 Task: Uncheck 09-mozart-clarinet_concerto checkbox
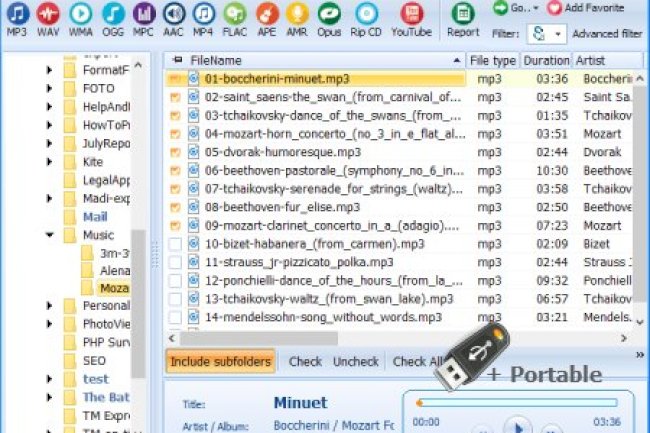[x=175, y=225]
